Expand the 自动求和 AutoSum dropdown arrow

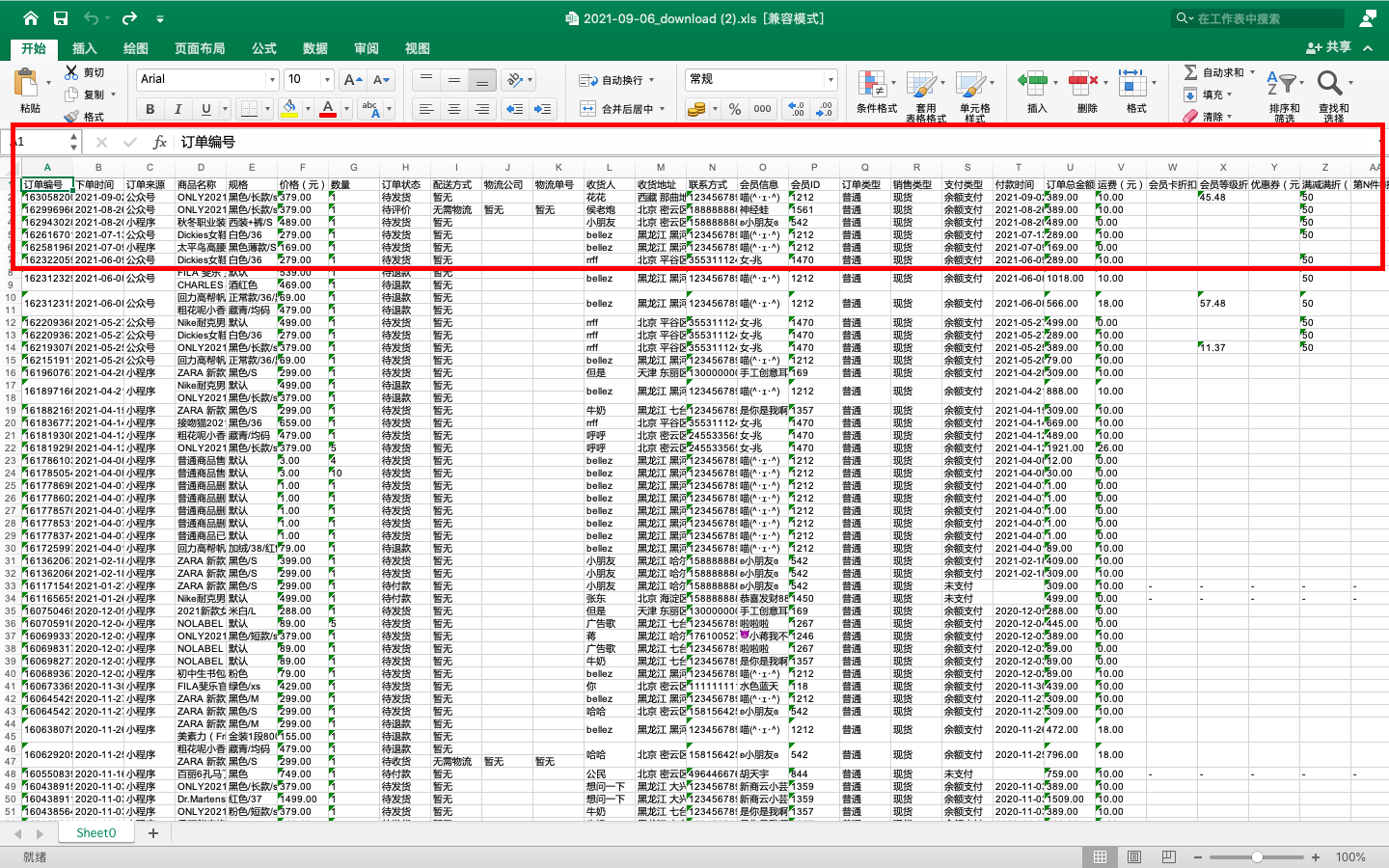tap(1252, 72)
